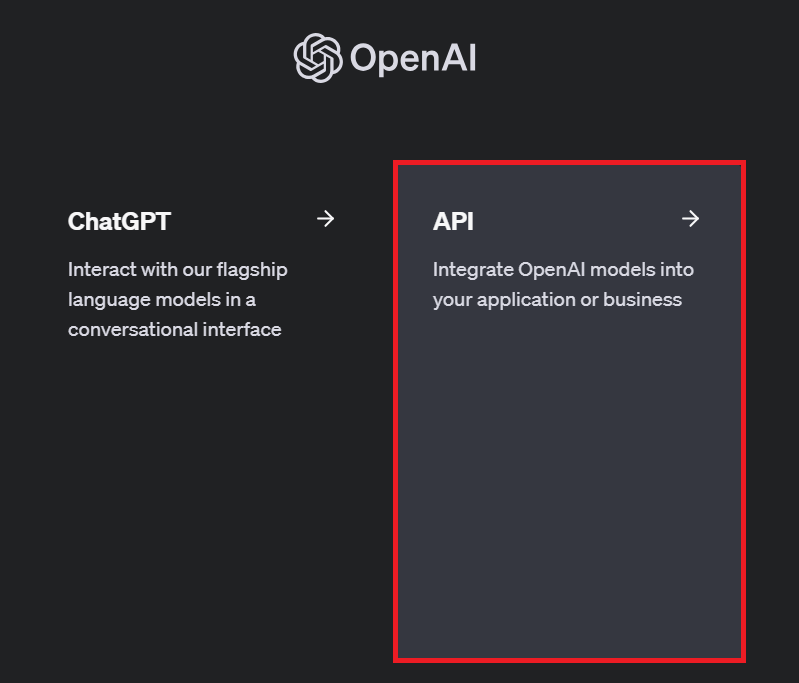Click the OpenAI knot logo icon
Screen dimensions: 799x683
318,58
